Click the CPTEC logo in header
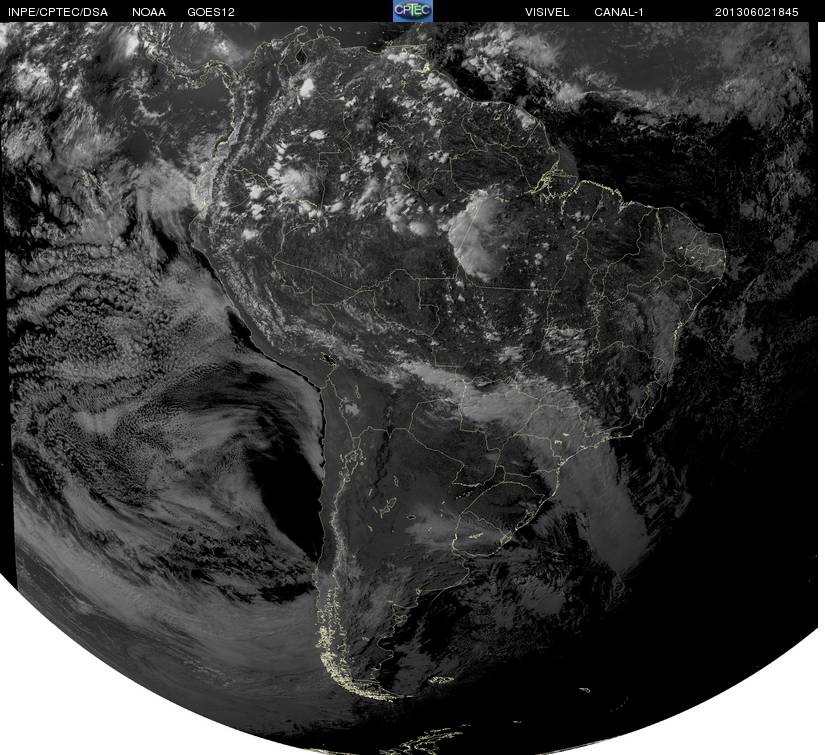The image size is (825, 755). click(x=412, y=11)
